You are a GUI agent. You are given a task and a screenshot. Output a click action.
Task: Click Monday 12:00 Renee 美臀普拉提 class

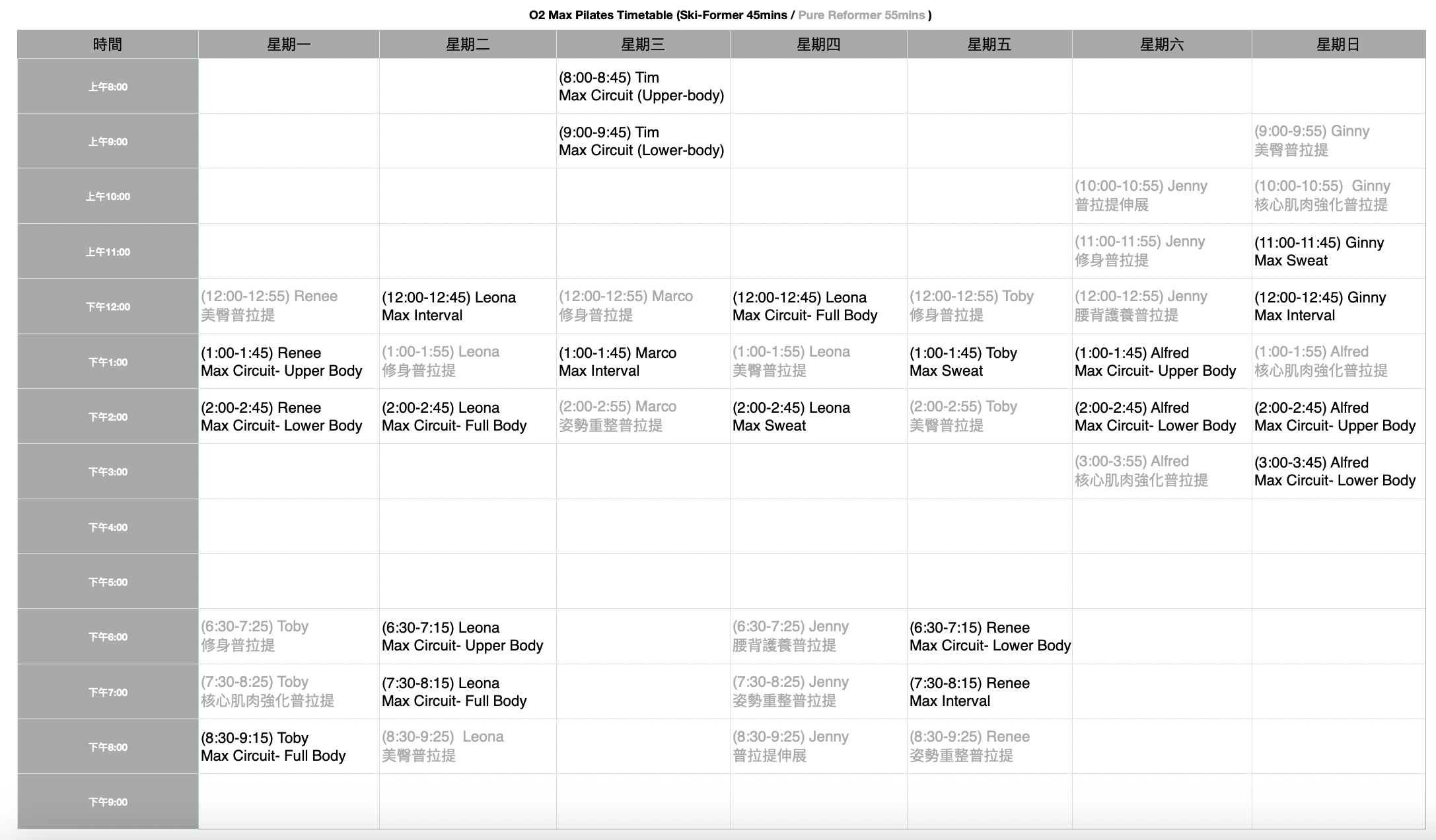pyautogui.click(x=269, y=306)
